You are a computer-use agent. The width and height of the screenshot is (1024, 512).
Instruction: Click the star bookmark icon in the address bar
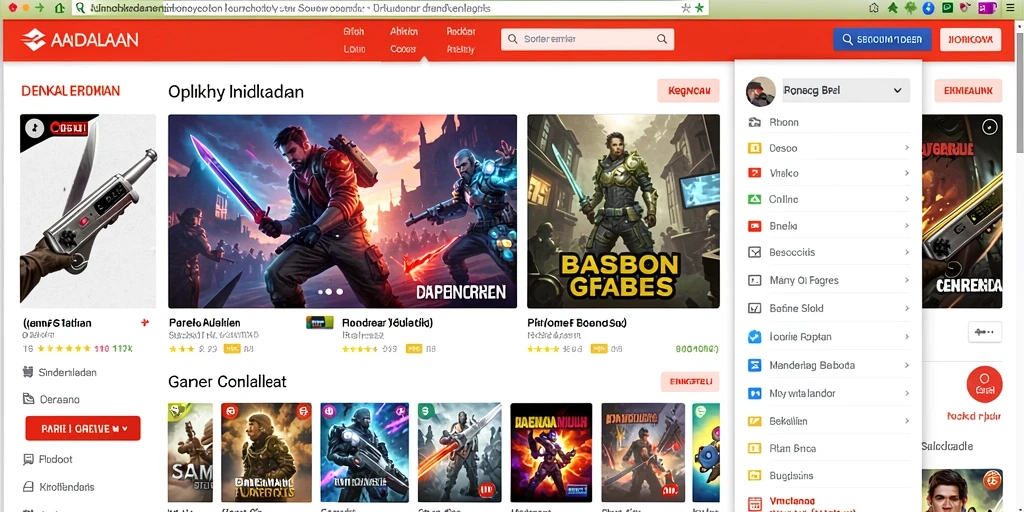point(686,8)
